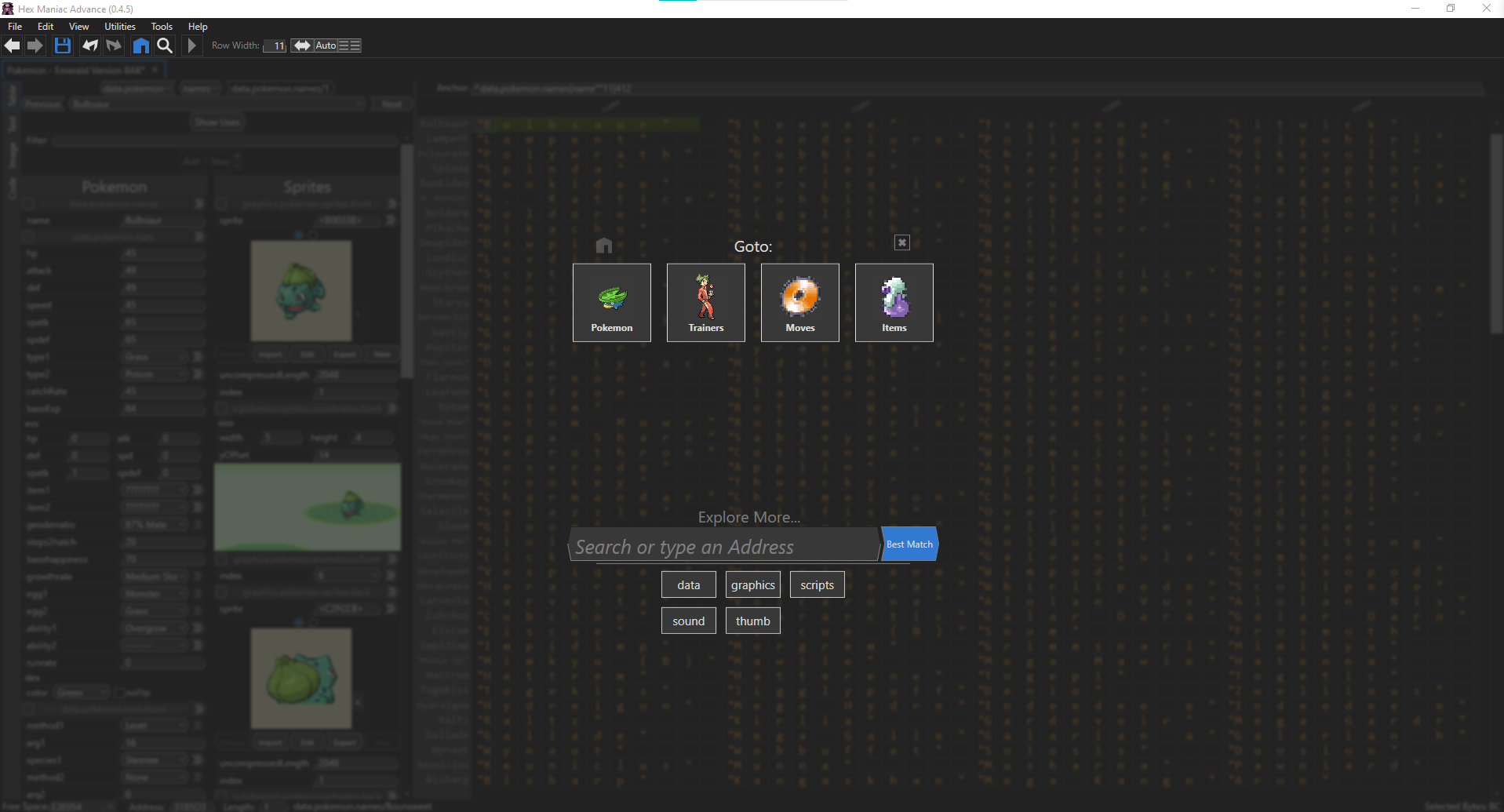1504x812 pixels.
Task: Explore the graphics category
Action: coord(753,585)
